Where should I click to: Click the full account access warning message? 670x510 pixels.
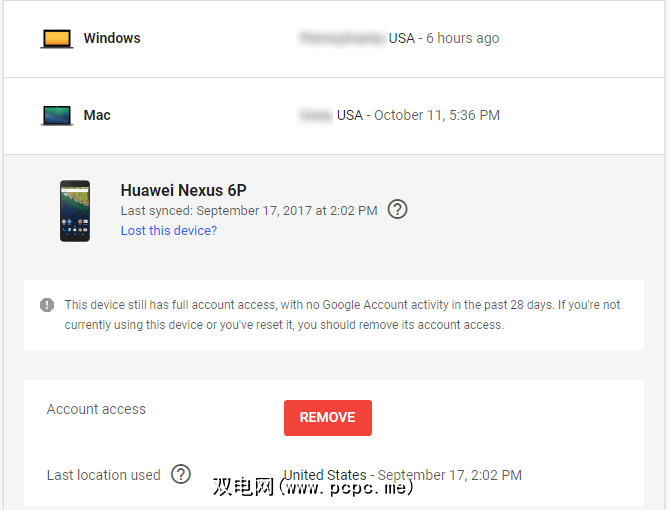click(x=342, y=315)
